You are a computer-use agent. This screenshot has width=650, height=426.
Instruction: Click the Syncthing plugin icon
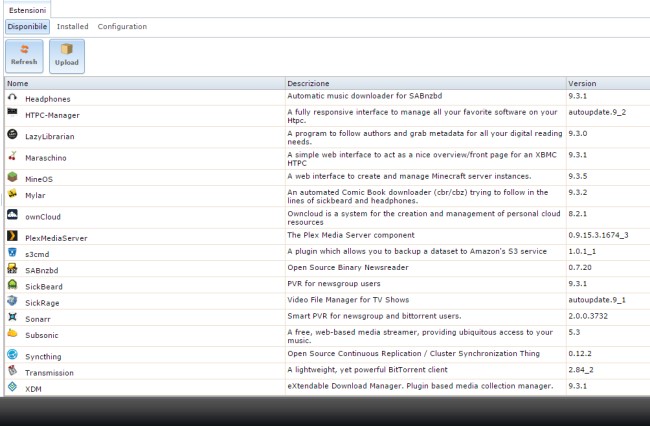(12, 354)
